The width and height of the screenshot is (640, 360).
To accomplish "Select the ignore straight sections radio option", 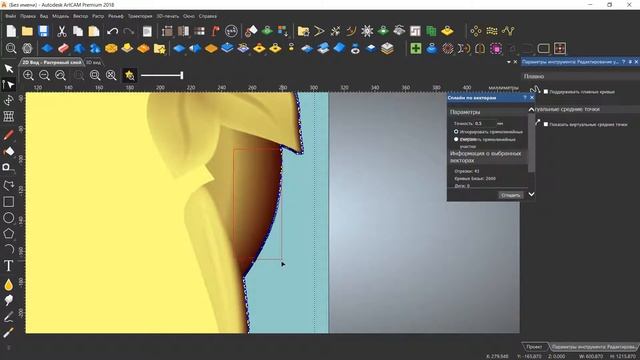I will coord(456,132).
